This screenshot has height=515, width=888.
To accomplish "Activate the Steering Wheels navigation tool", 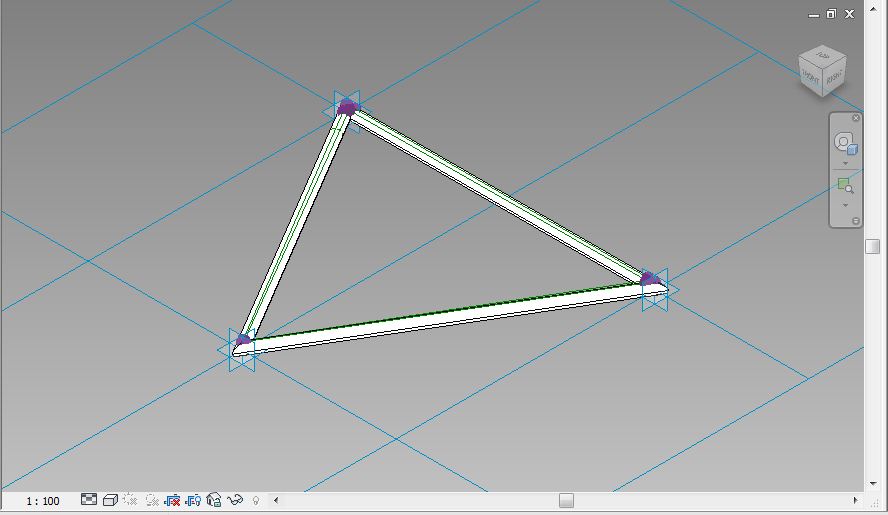I will 845,143.
